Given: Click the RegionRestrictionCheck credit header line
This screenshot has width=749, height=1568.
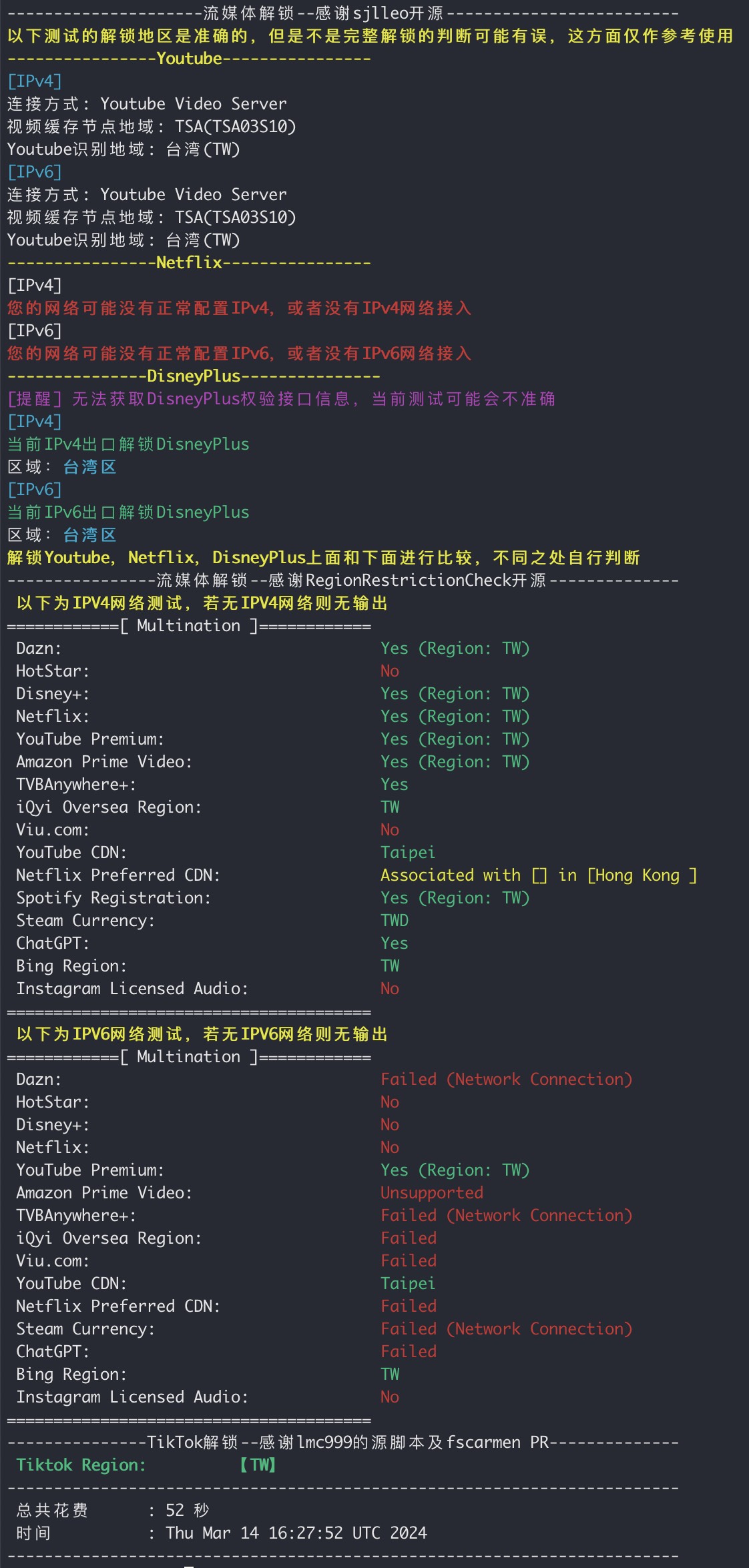Looking at the screenshot, I should tap(343, 580).
